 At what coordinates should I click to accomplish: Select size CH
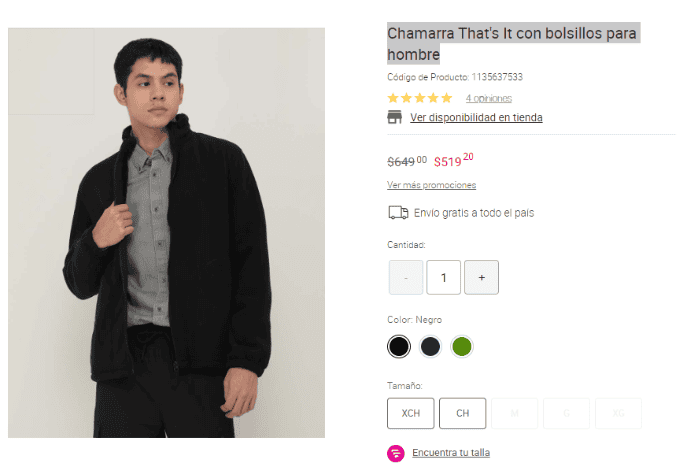(463, 413)
